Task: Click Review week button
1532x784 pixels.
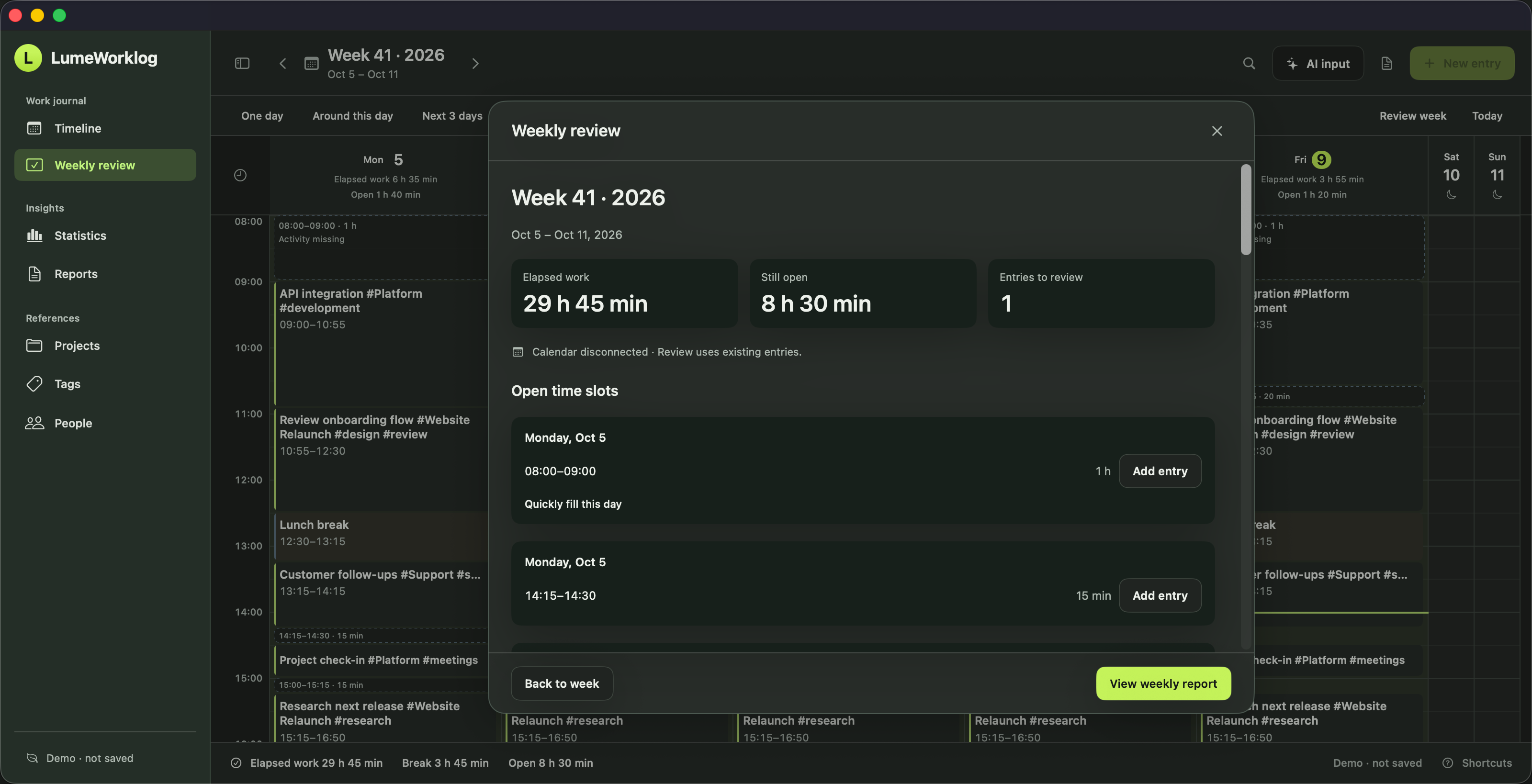Action: coord(1412,116)
